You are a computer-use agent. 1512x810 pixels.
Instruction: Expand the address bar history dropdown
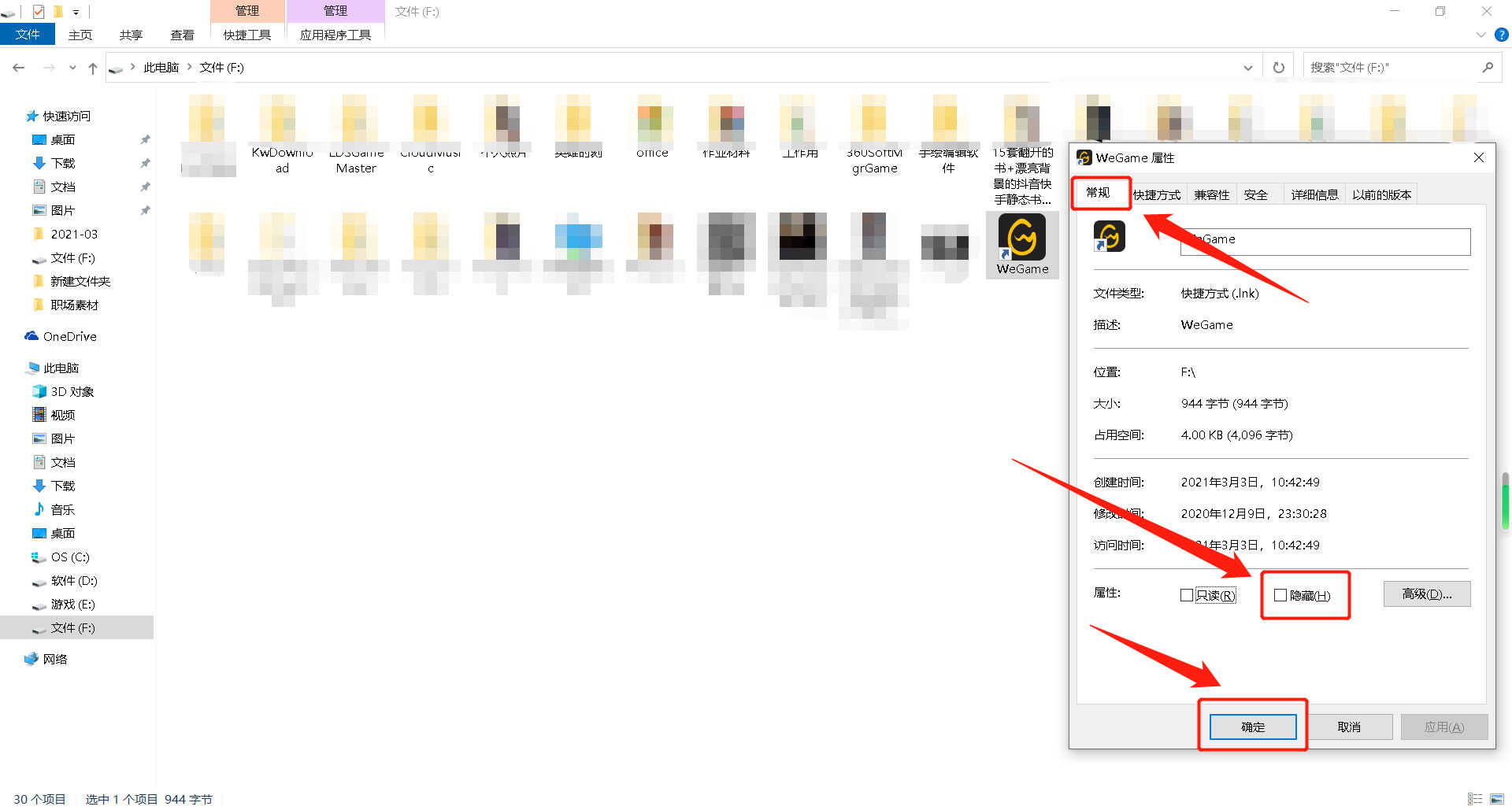1248,68
